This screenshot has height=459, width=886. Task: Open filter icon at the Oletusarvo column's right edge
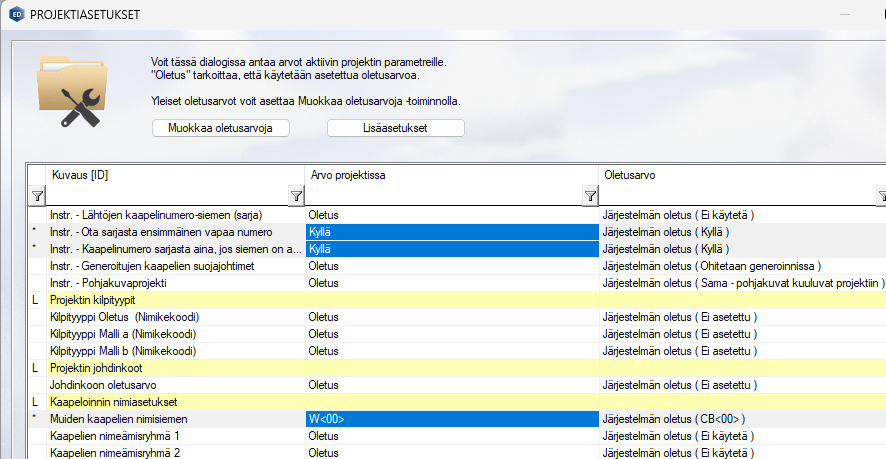pos(880,196)
